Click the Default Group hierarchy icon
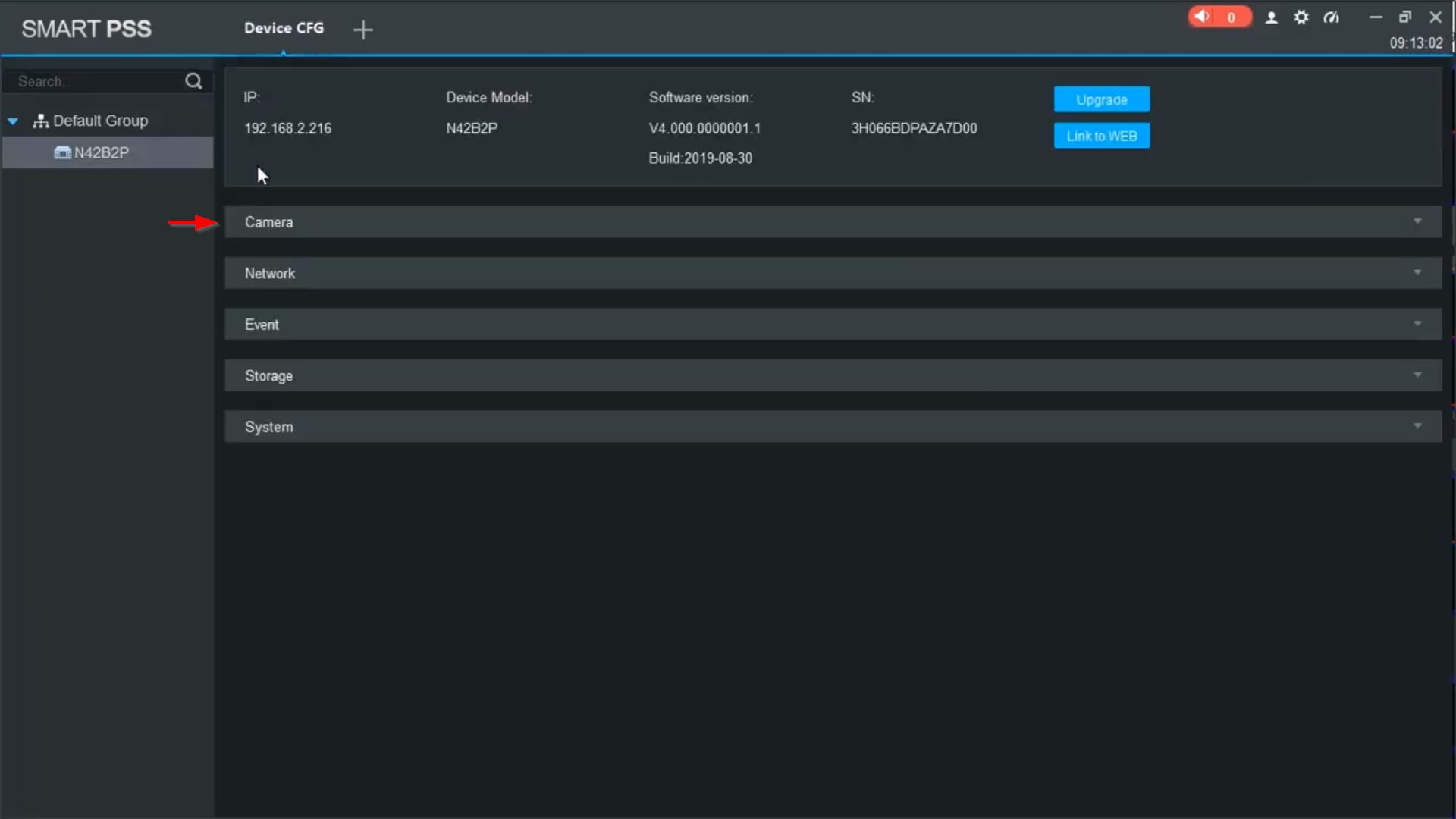This screenshot has width=1456, height=819. click(41, 121)
